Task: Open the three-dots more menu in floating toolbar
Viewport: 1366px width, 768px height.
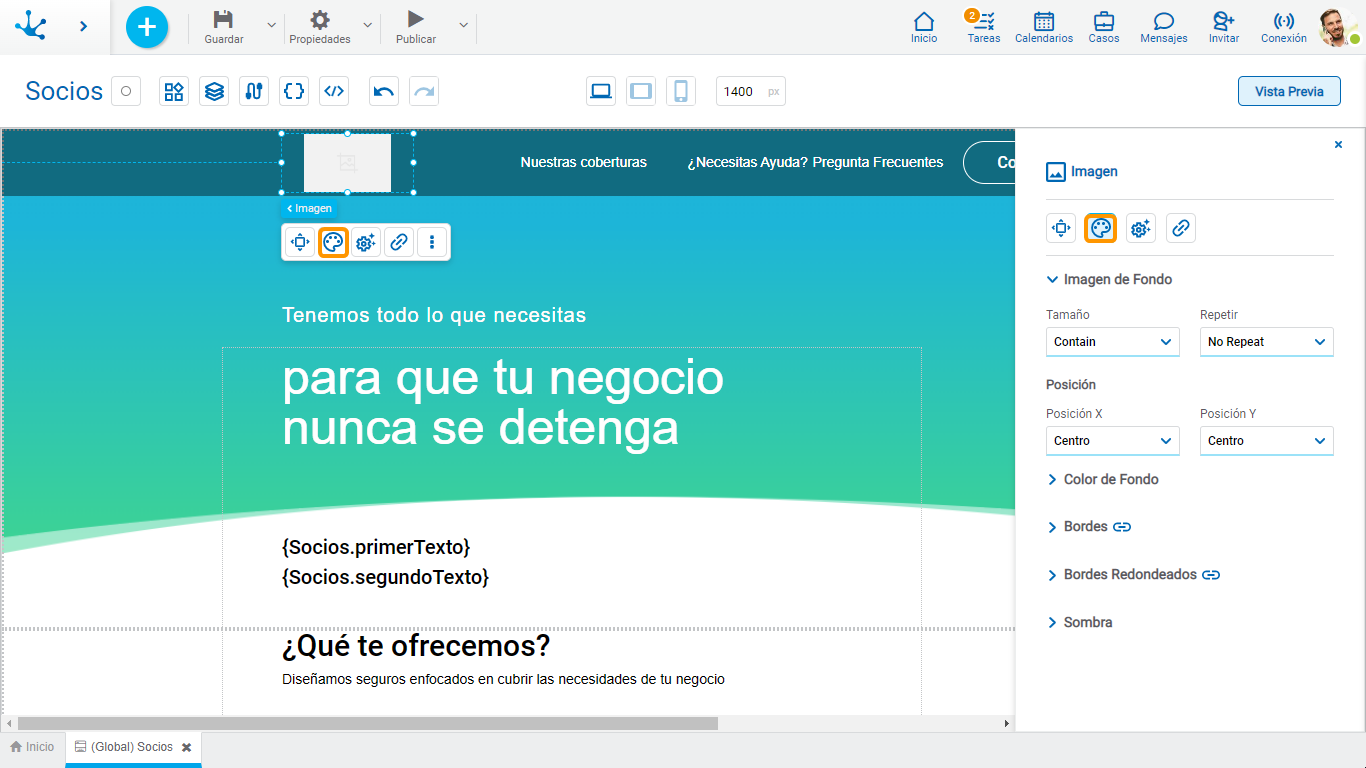Action: tap(432, 242)
